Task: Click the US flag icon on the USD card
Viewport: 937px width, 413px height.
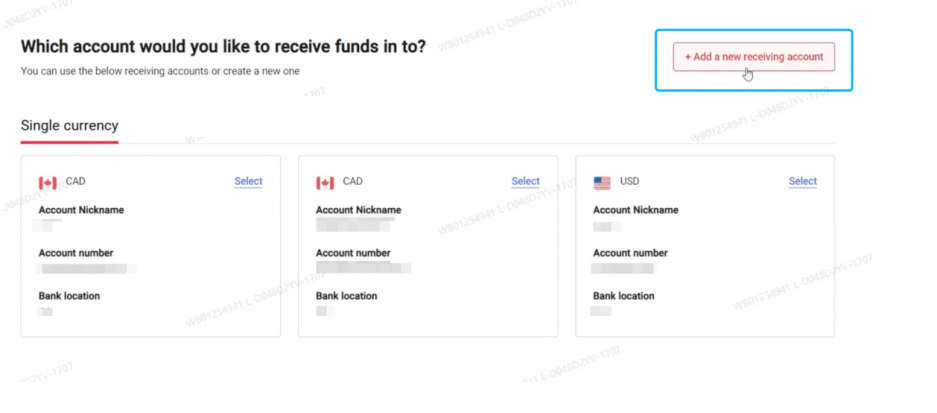Action: (x=602, y=182)
